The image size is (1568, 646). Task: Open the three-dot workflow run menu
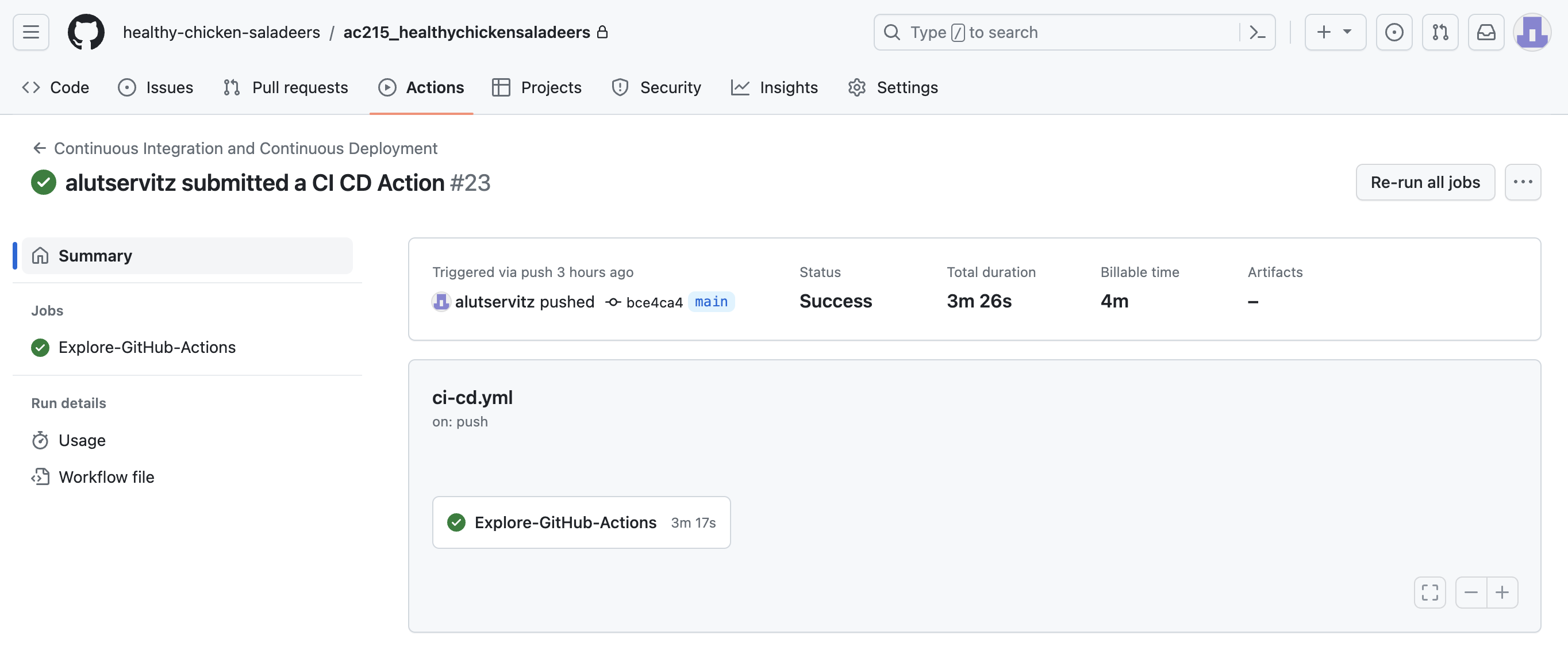(x=1523, y=182)
